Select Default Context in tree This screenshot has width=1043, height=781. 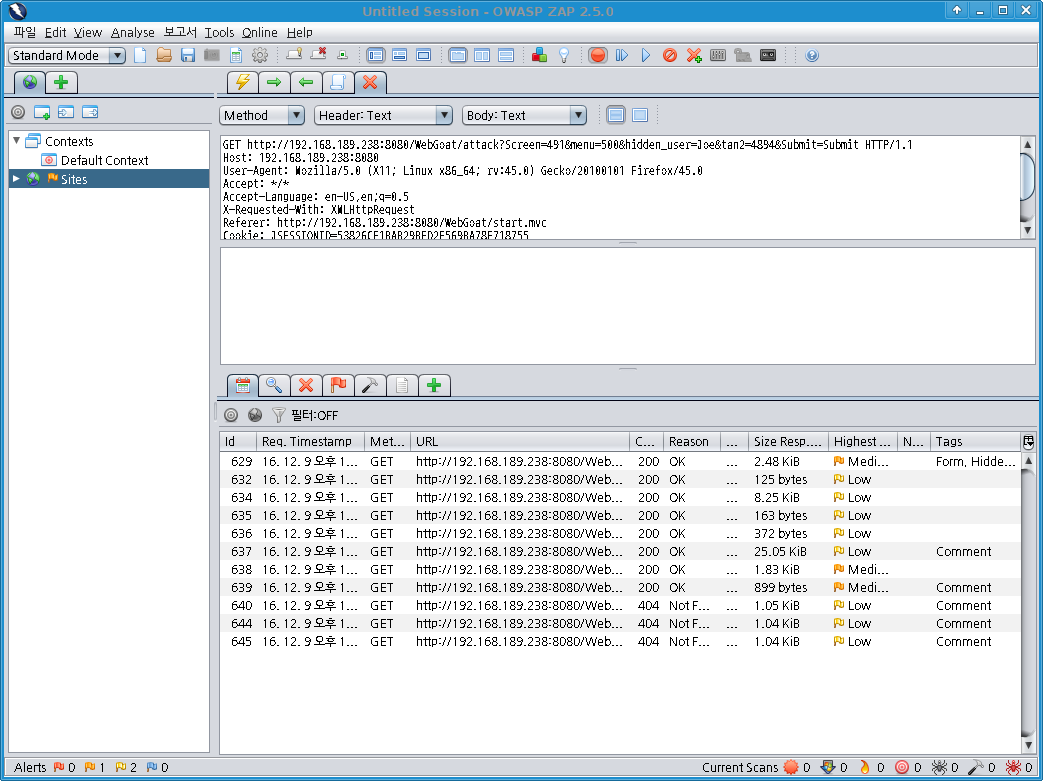(x=104, y=160)
